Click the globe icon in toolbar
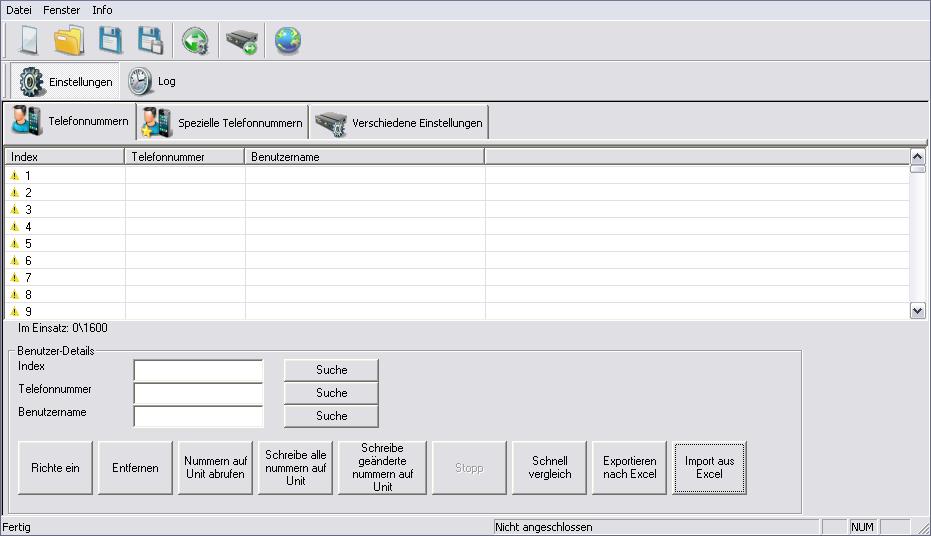The height and width of the screenshot is (536, 931). tap(288, 41)
